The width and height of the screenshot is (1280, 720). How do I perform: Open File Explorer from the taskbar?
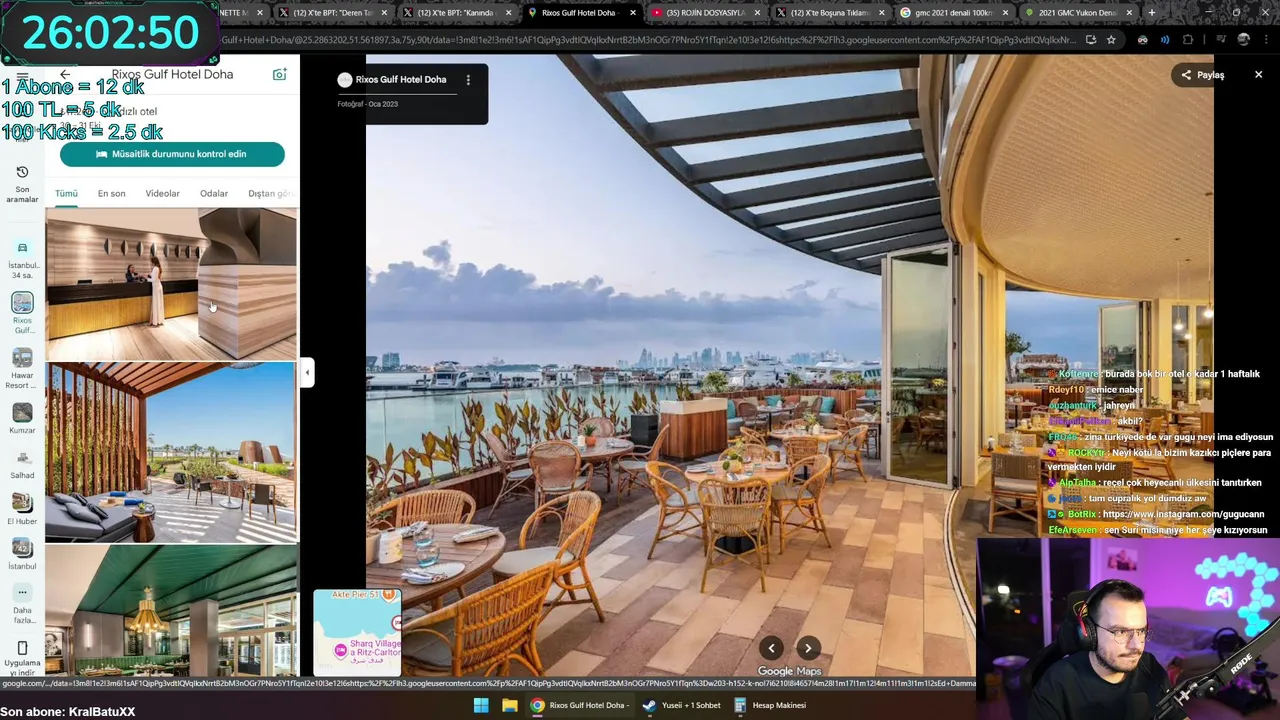tap(509, 705)
